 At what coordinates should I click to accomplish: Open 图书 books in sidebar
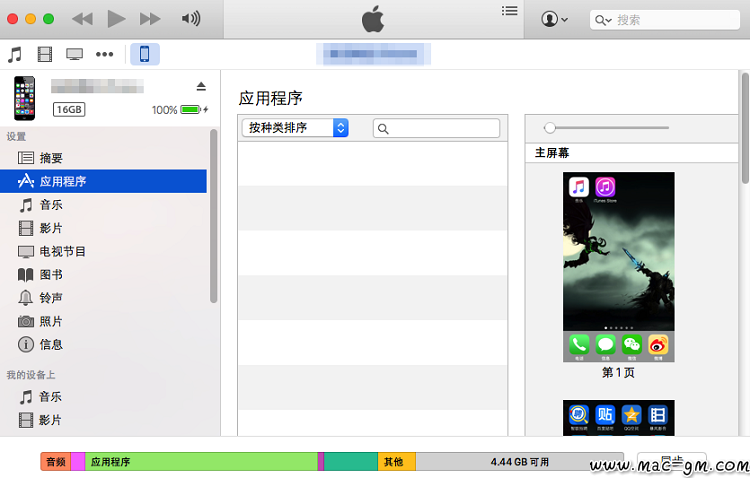(x=103, y=275)
